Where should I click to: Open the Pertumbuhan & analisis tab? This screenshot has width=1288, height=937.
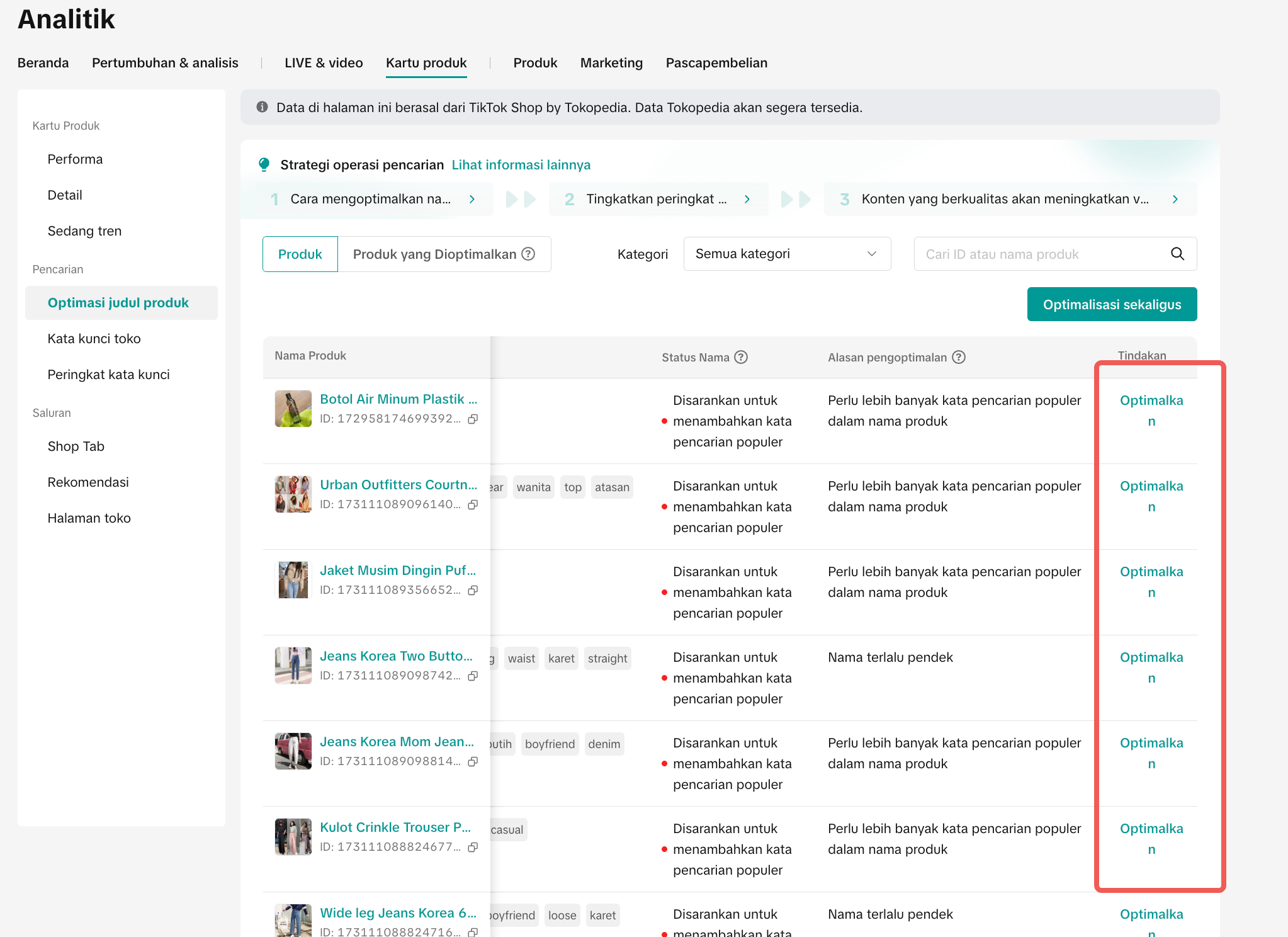pyautogui.click(x=165, y=63)
